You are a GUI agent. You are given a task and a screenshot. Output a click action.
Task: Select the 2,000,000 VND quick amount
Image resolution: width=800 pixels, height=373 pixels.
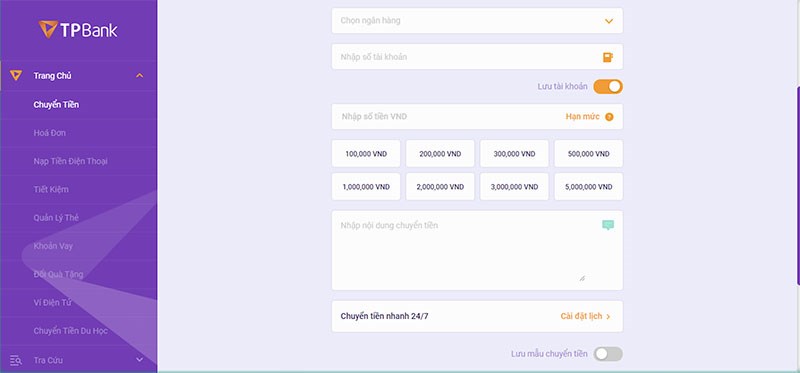pyautogui.click(x=440, y=187)
